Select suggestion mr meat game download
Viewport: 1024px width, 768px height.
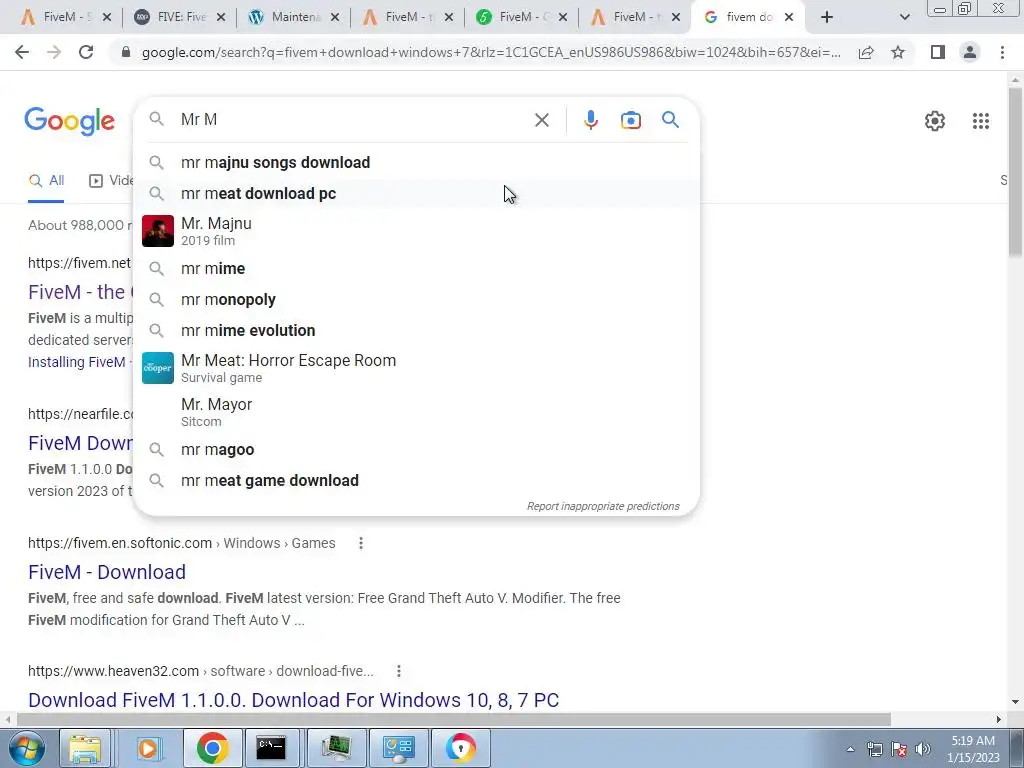point(416,481)
